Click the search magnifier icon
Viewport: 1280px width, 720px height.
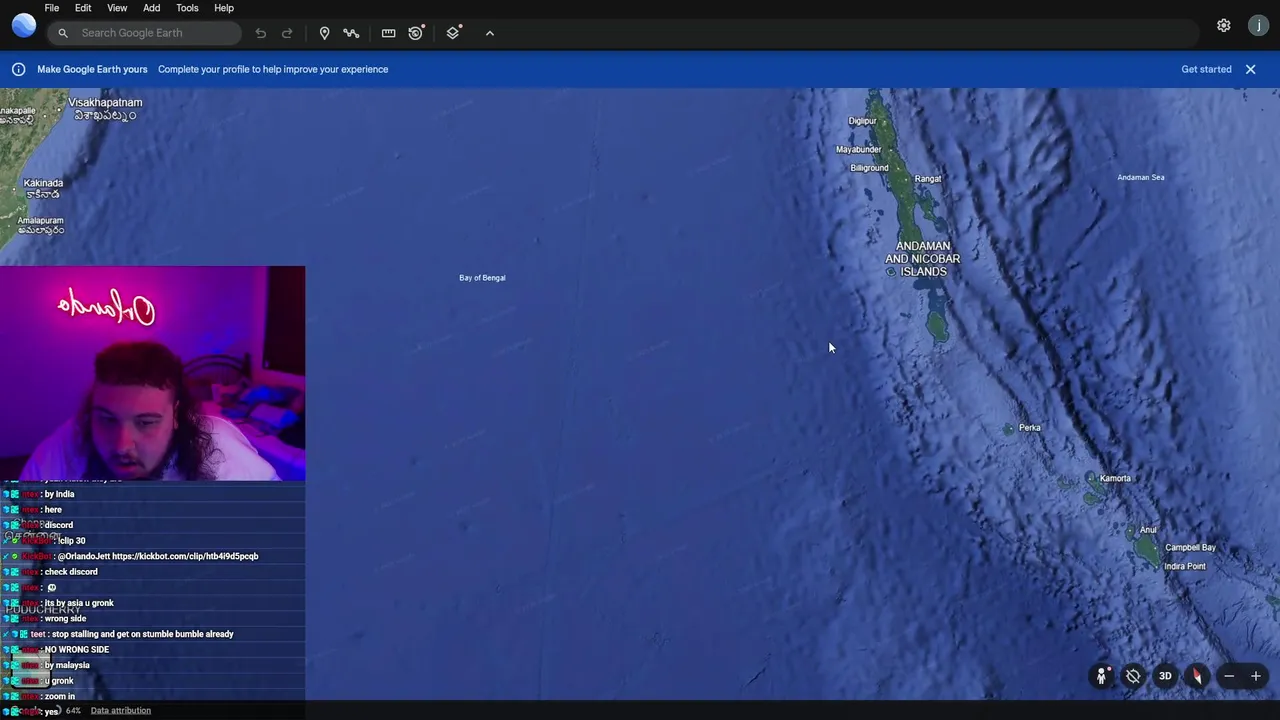tap(63, 33)
